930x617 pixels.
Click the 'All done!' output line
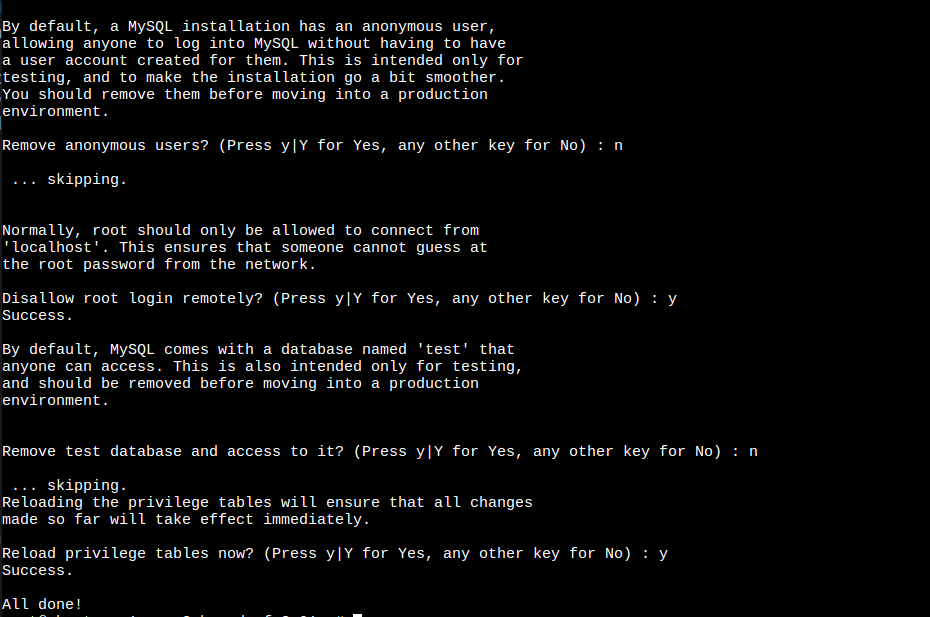tap(42, 604)
